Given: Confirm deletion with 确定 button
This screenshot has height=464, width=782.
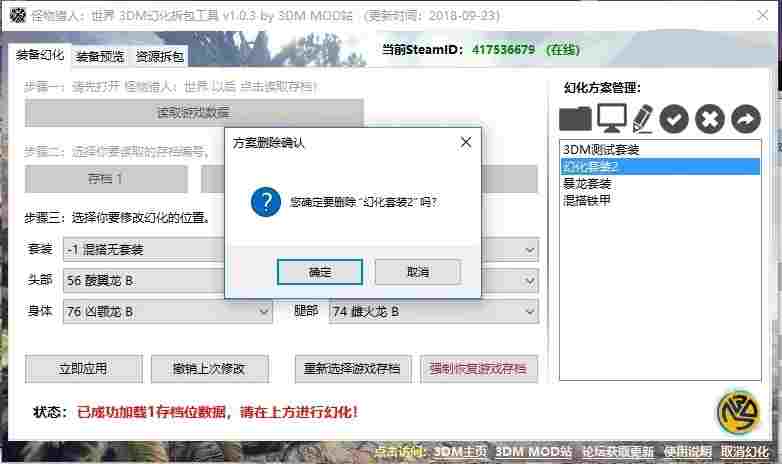Looking at the screenshot, I should pyautogui.click(x=320, y=272).
